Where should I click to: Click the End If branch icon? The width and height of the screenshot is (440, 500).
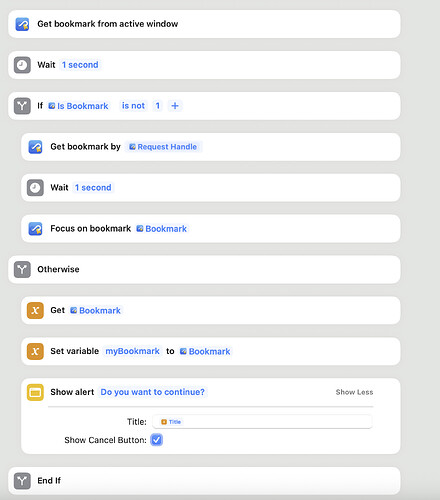22,481
